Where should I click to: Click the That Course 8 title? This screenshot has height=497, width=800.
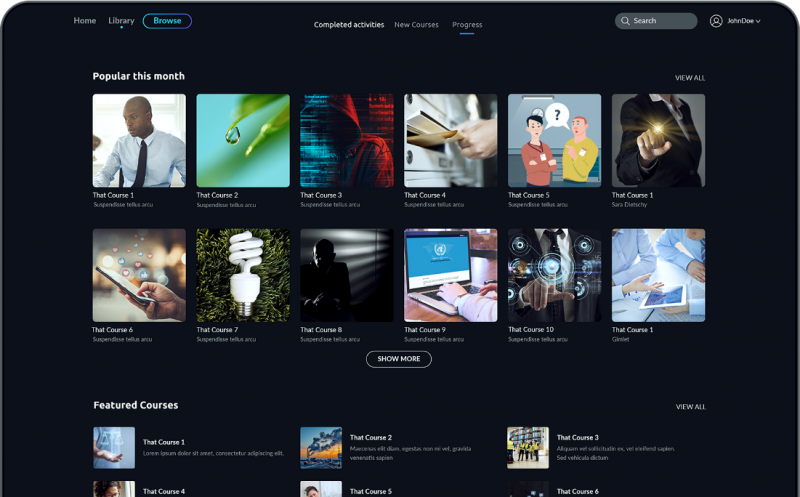point(321,330)
